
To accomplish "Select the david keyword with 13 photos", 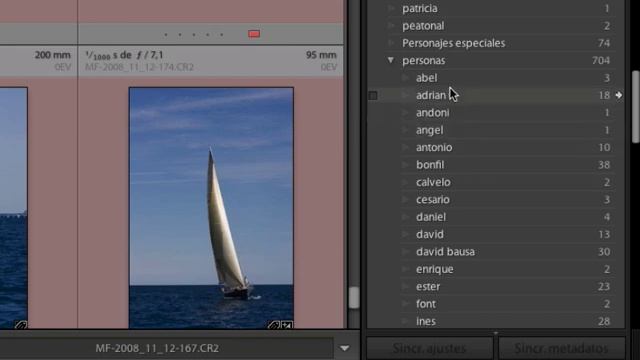I will pyautogui.click(x=430, y=234).
